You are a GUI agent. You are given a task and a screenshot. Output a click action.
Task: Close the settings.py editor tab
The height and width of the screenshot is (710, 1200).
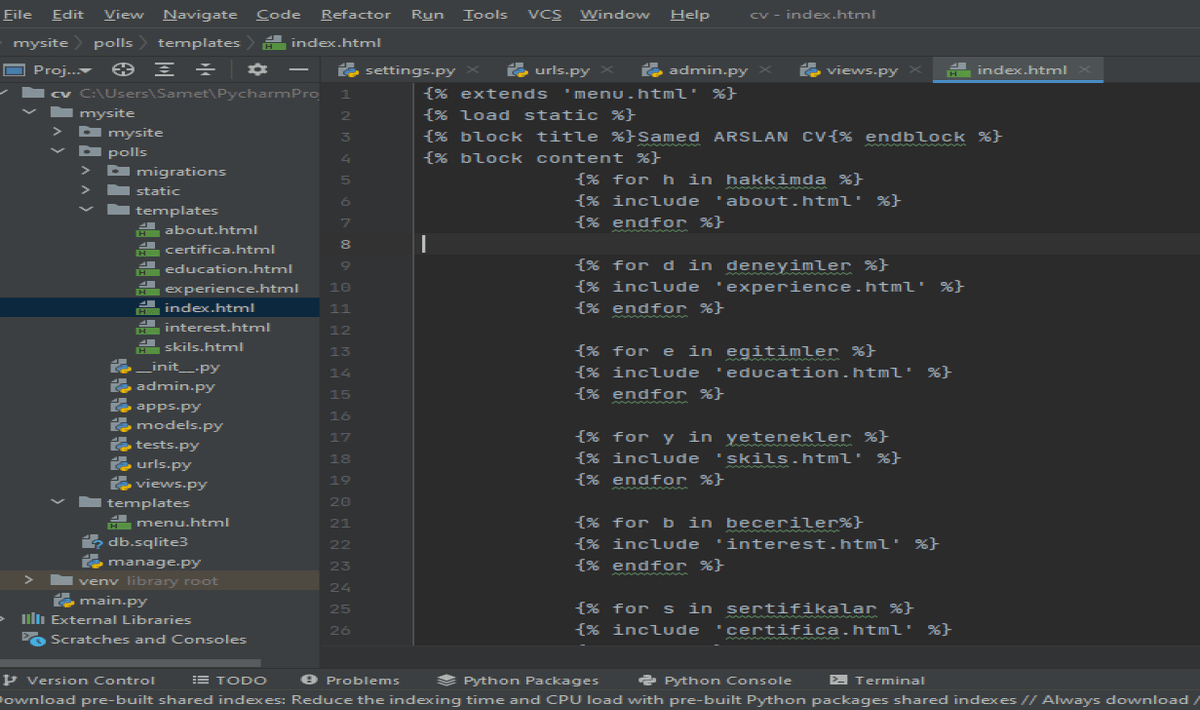[473, 70]
